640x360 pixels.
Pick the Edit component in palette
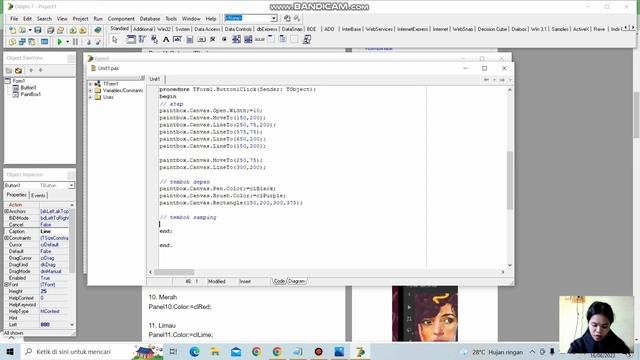(178, 39)
